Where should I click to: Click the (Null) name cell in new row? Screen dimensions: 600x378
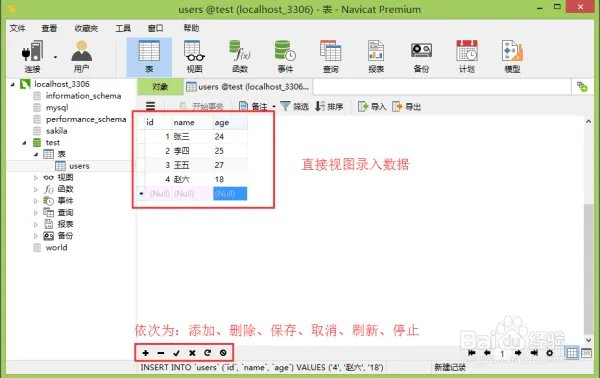[192, 194]
